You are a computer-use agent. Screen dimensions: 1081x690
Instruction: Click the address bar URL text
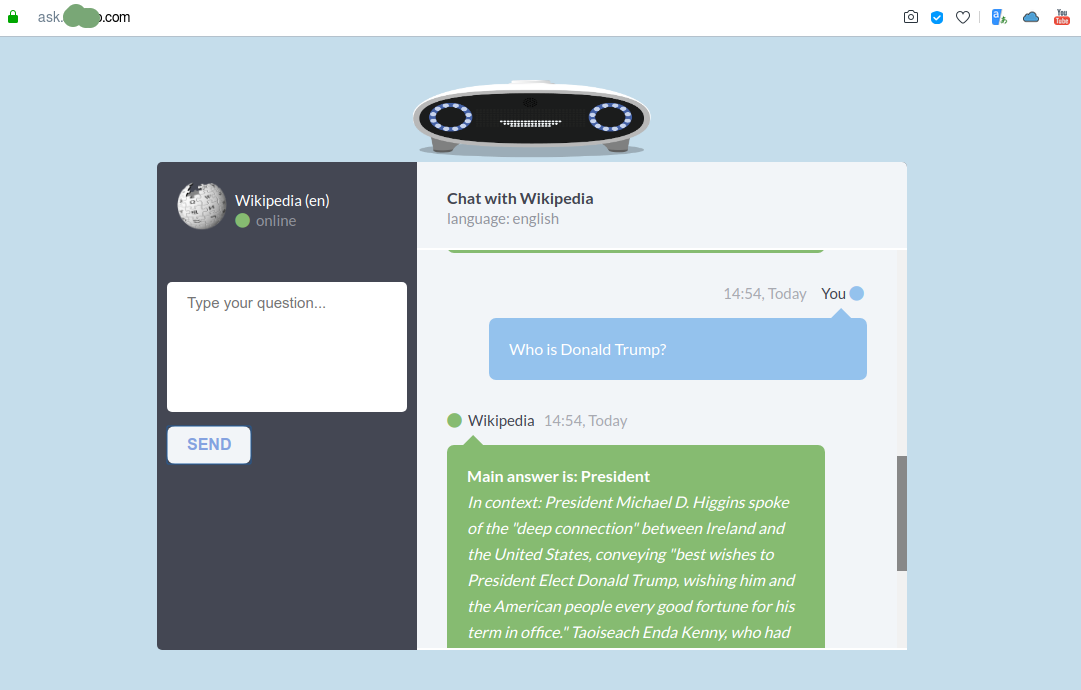pos(84,17)
